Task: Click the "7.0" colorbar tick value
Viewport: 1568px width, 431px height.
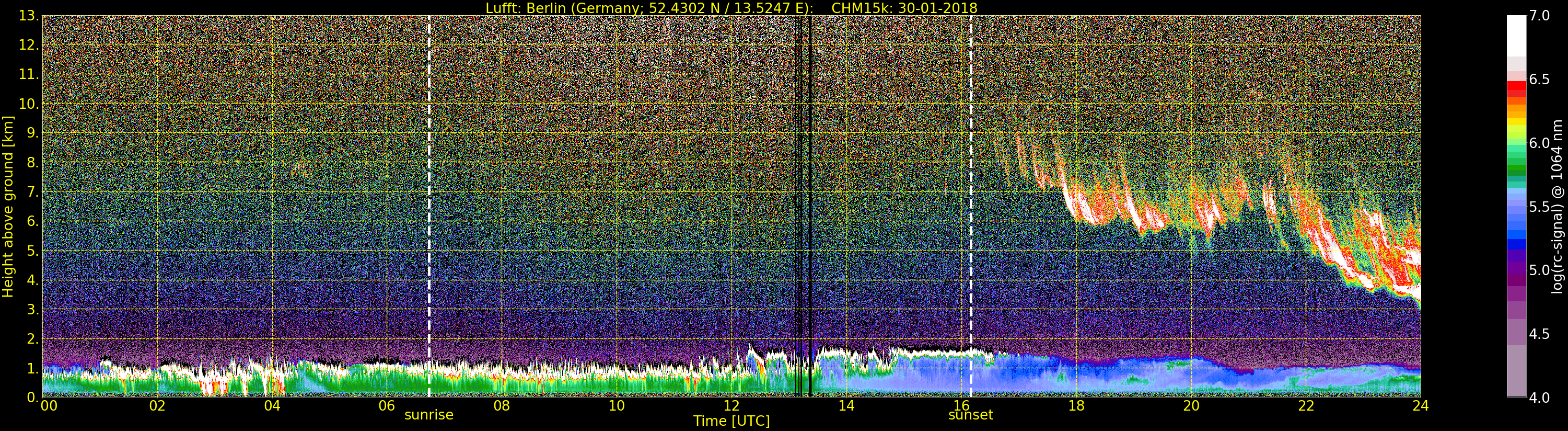Action: click(1539, 16)
